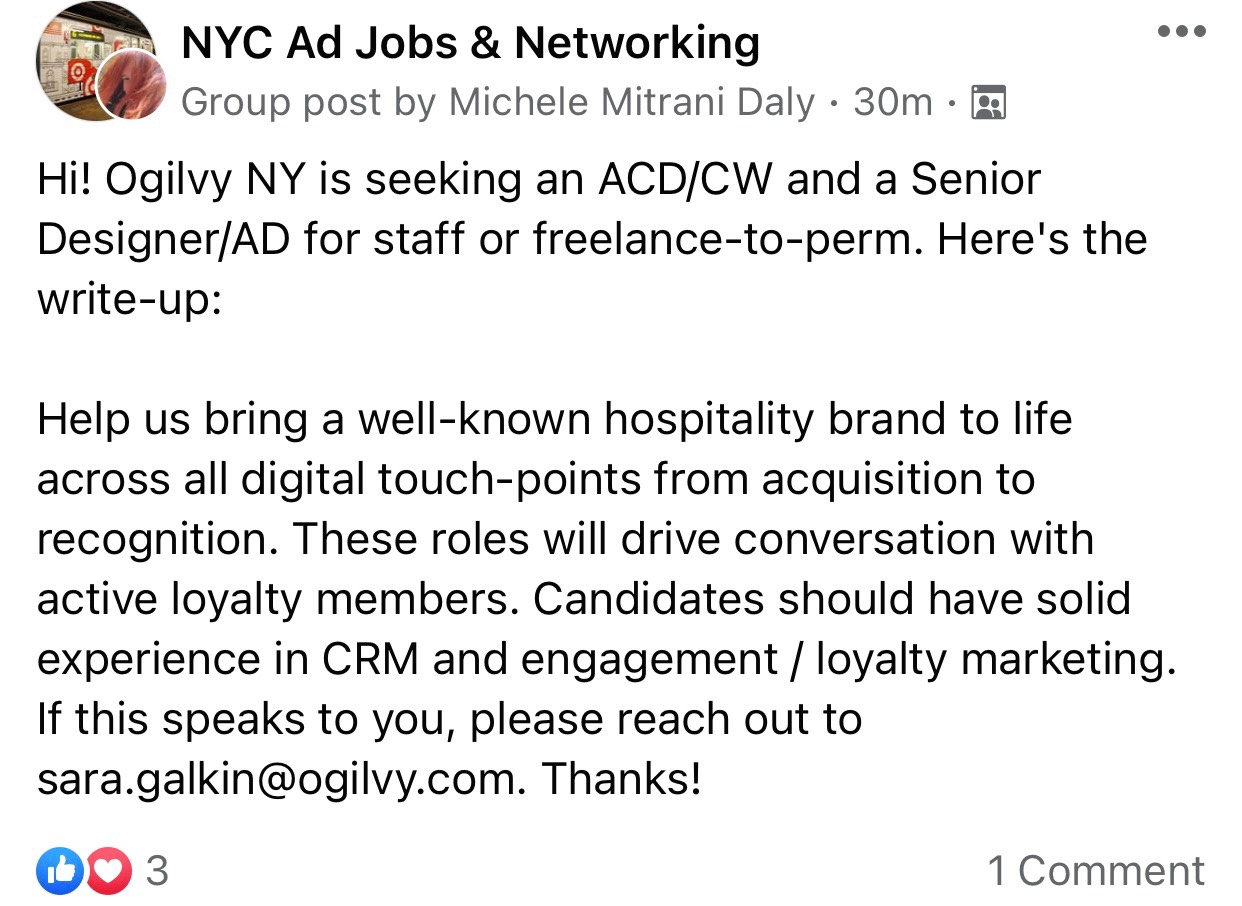Visit Michele Mitrani Daly's profile
This screenshot has width=1242, height=906.
[632, 103]
